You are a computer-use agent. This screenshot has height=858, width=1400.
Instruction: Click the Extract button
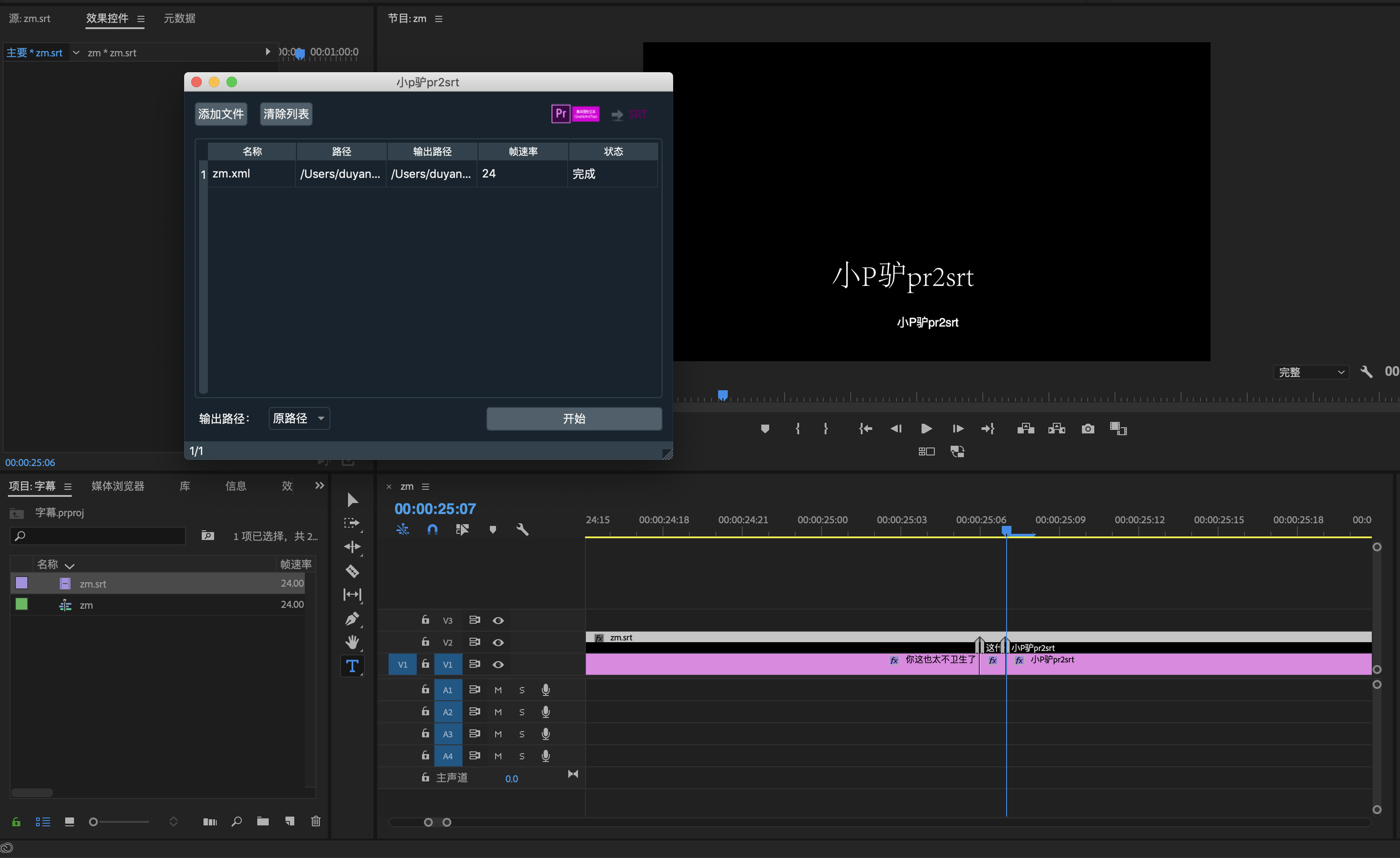coord(1057,429)
